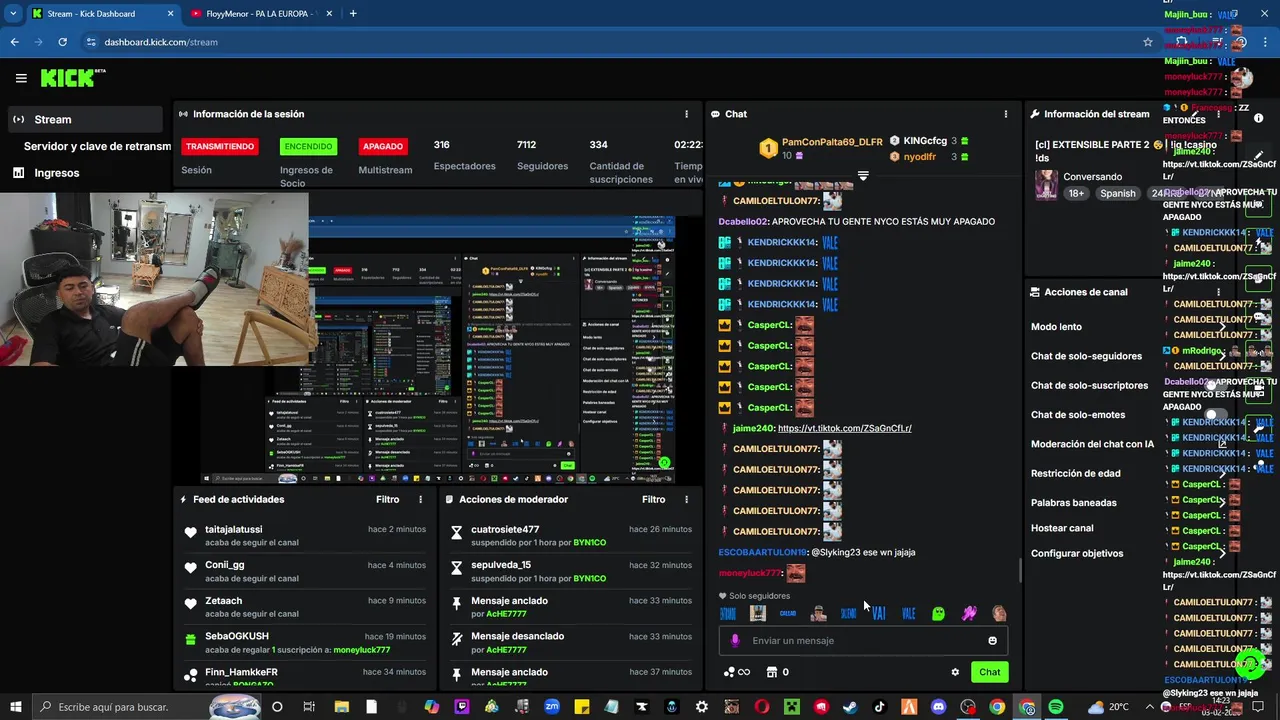Insert the VAI emote

coord(878,613)
